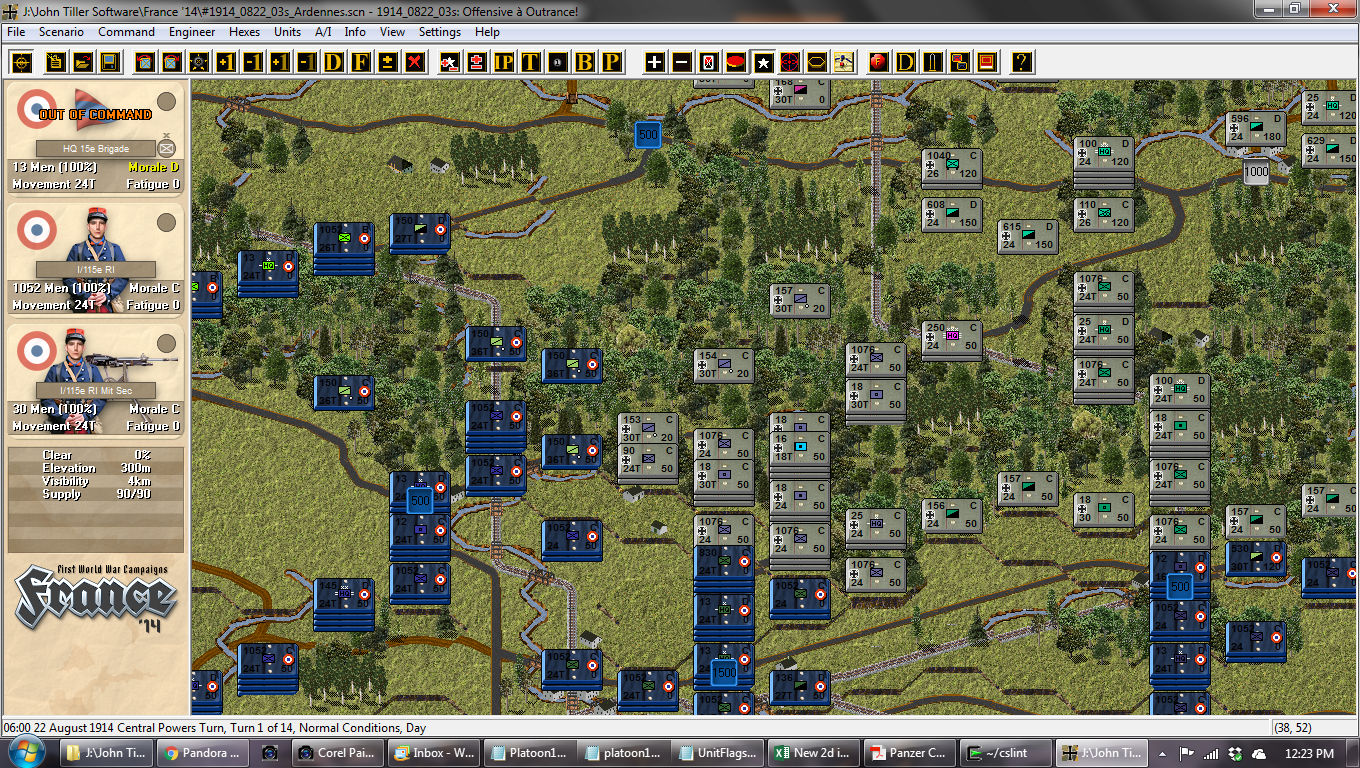Open the Scenario menu
This screenshot has width=1360, height=768.
point(61,32)
